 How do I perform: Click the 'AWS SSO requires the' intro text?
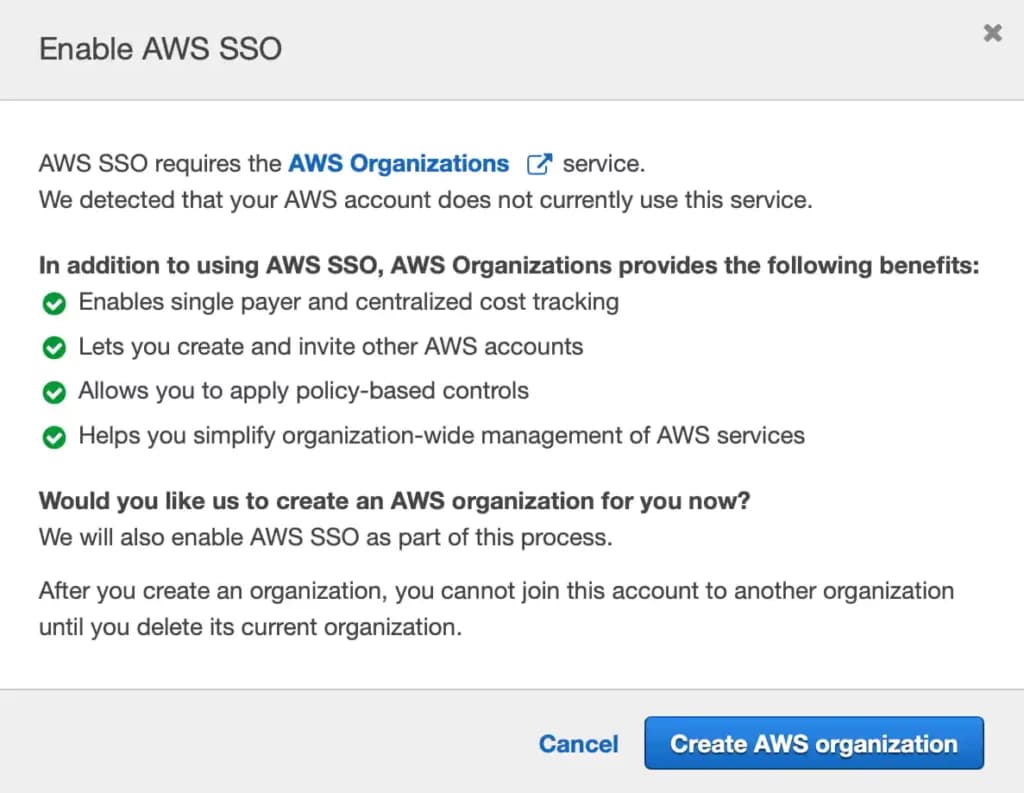pyautogui.click(x=160, y=164)
